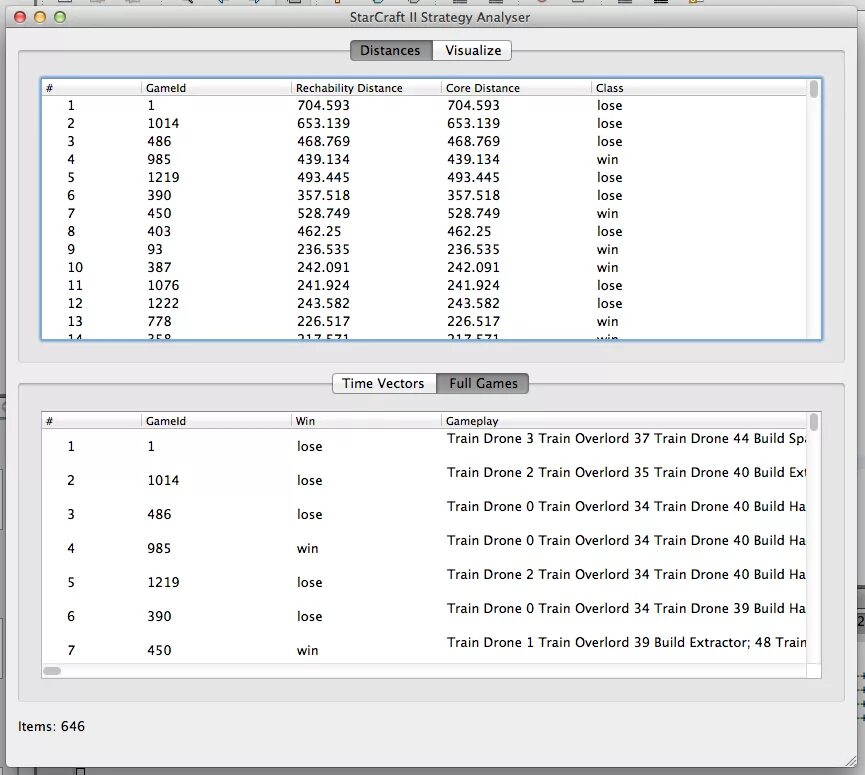This screenshot has width=865, height=775.
Task: Click the lose class for GameId 1076
Action: point(610,286)
